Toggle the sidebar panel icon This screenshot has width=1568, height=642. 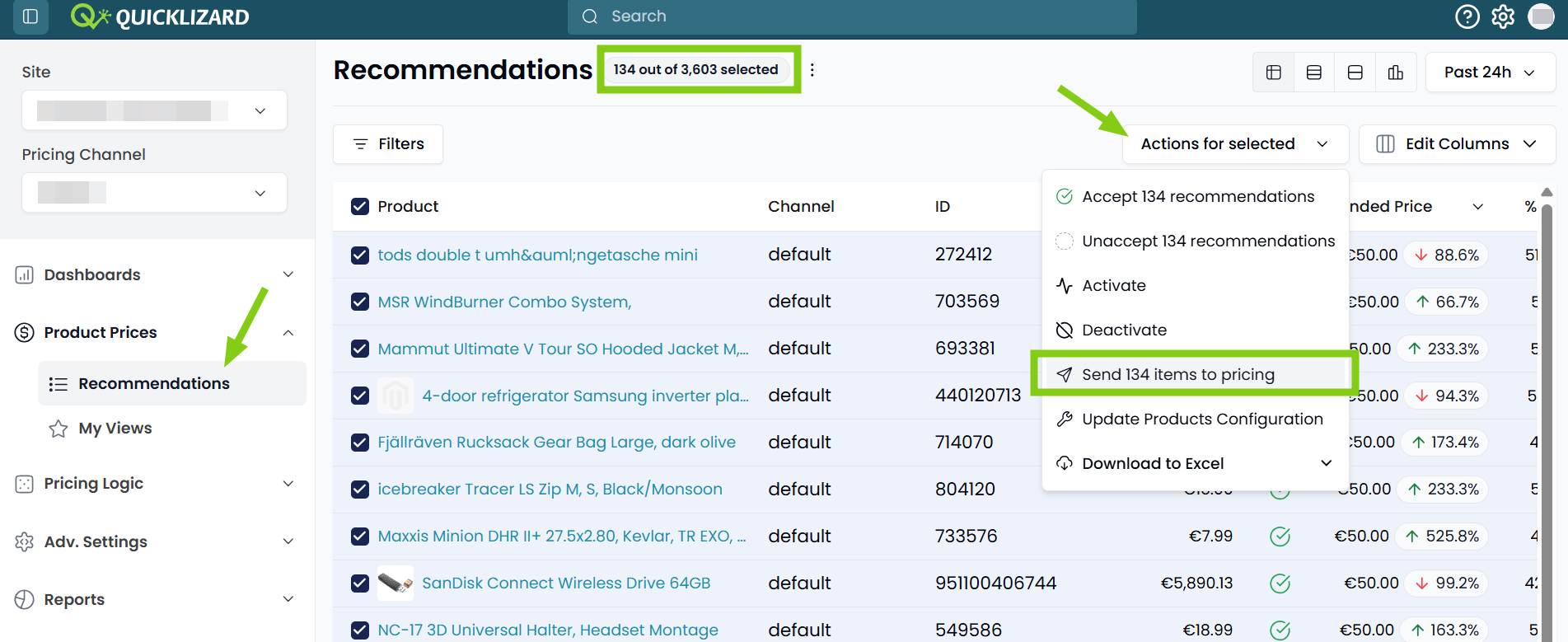(30, 16)
